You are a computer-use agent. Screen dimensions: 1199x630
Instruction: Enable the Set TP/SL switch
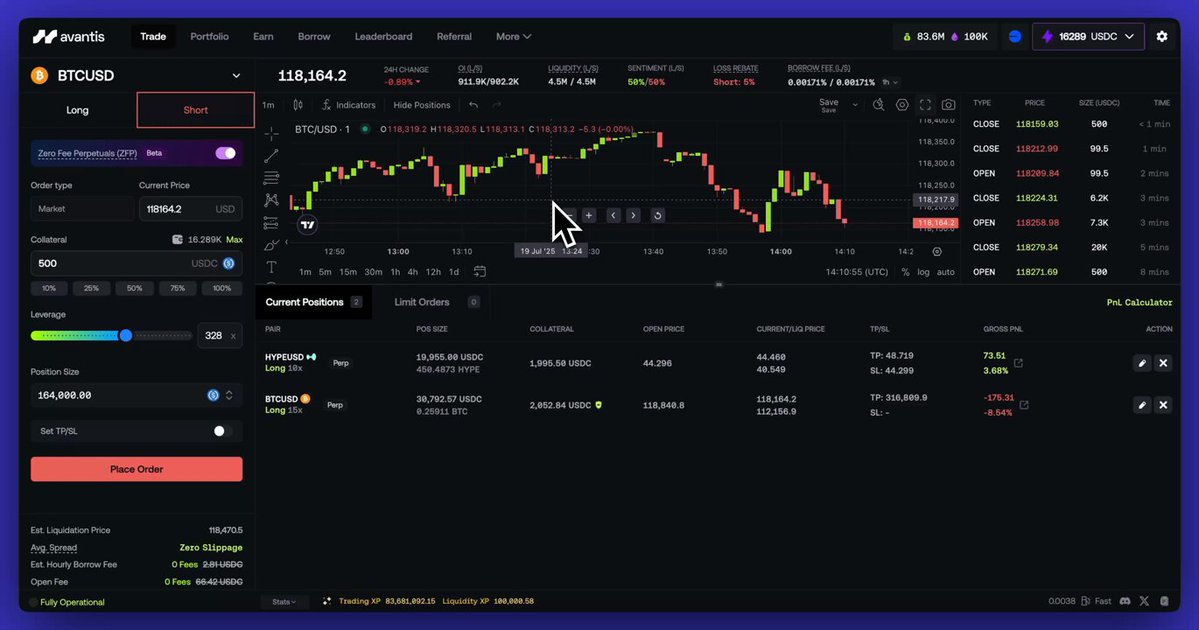pos(222,431)
